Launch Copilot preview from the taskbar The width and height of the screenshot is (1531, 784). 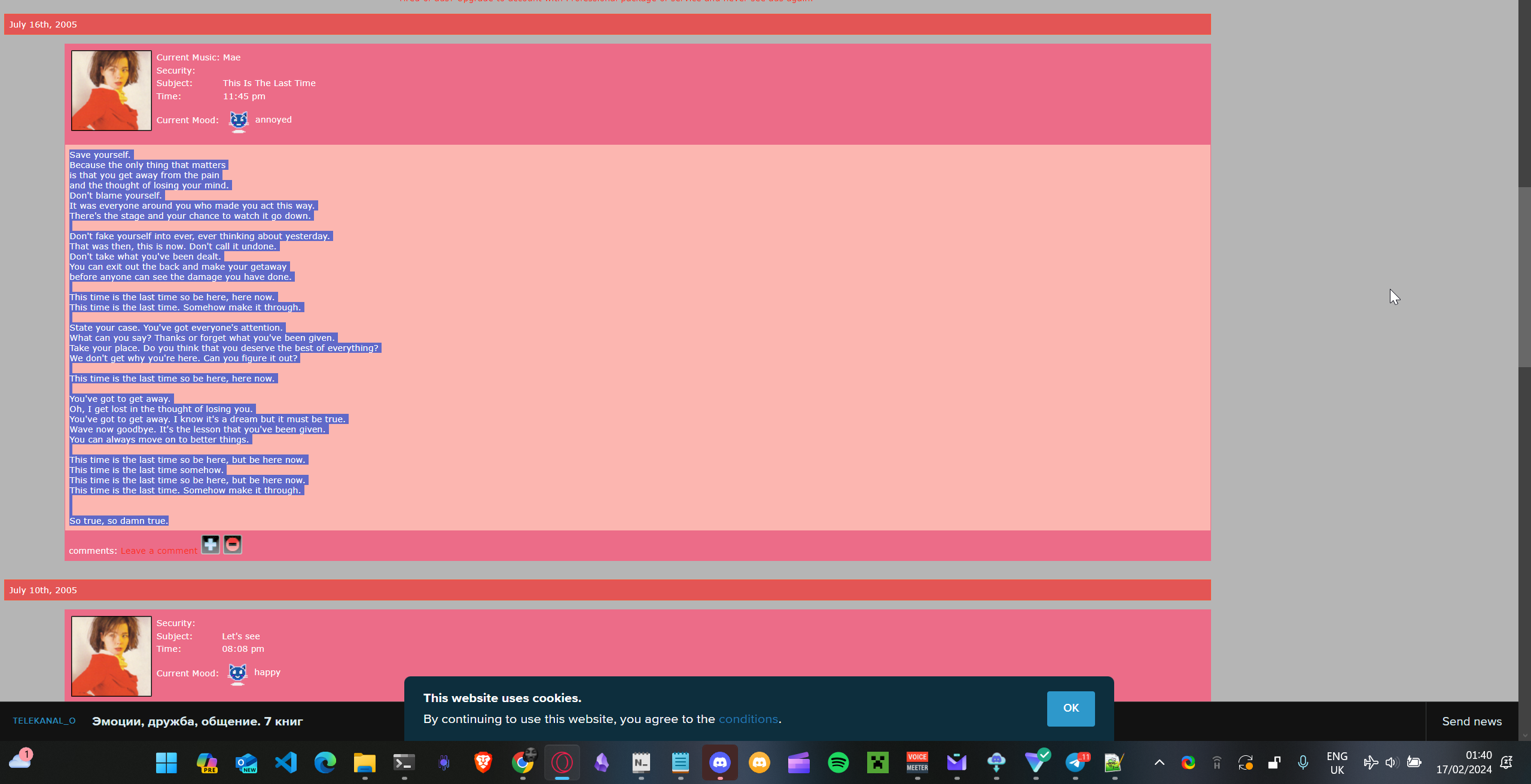pyautogui.click(x=207, y=762)
